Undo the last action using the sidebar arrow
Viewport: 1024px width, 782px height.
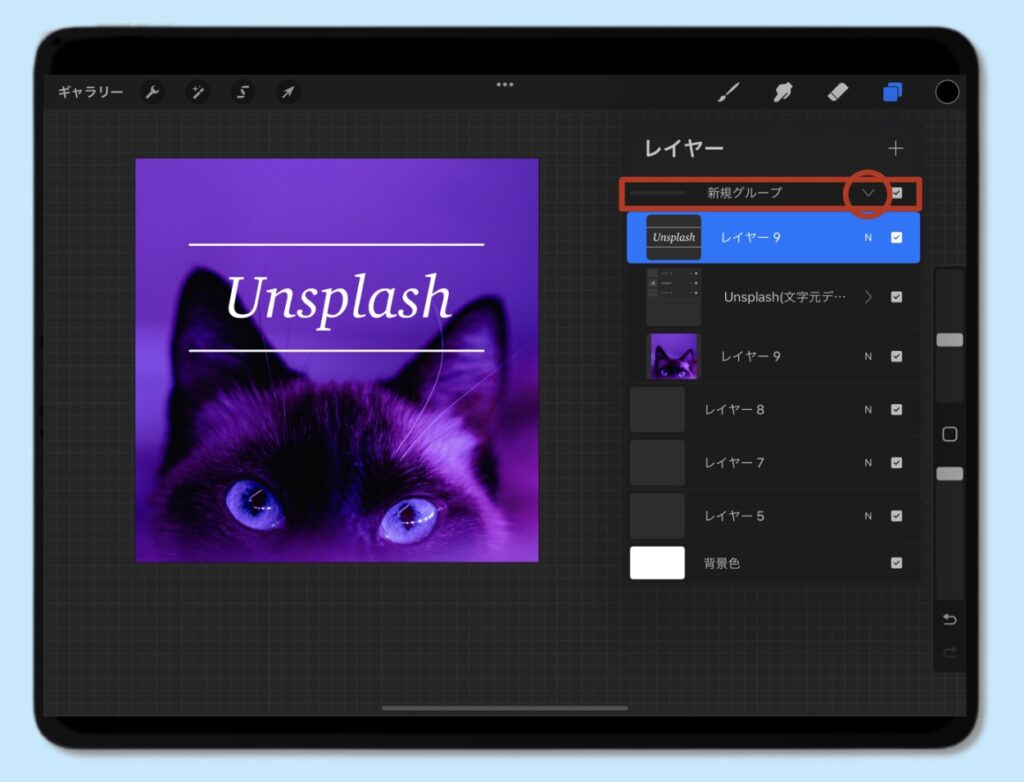pyautogui.click(x=950, y=619)
